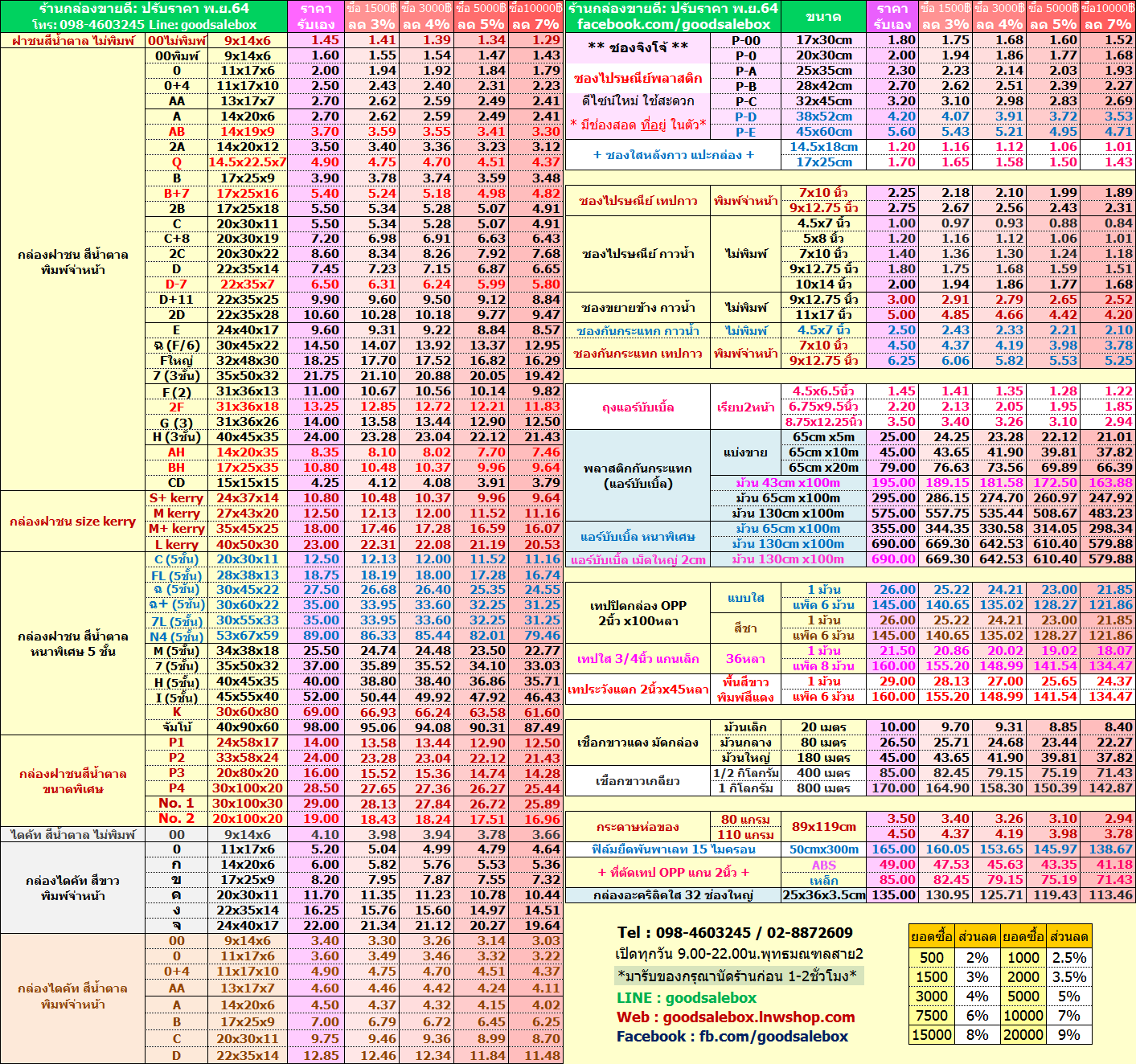Click the กระดาษห่อของ product cell
Viewport: 1136px width, 1064px height.
638,827
